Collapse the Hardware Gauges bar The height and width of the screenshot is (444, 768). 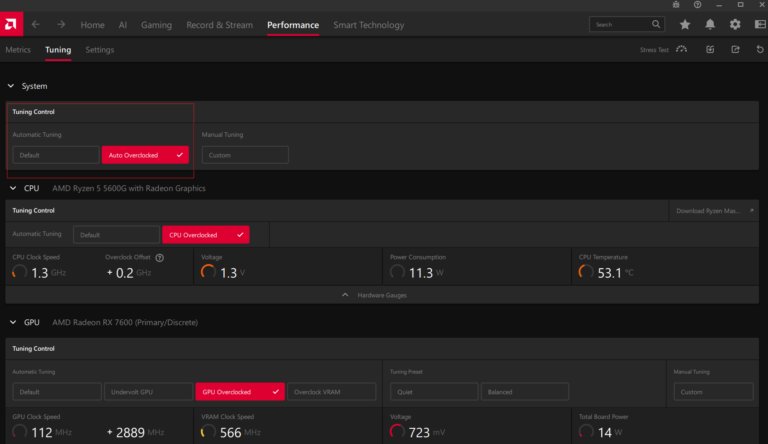pyautogui.click(x=382, y=295)
